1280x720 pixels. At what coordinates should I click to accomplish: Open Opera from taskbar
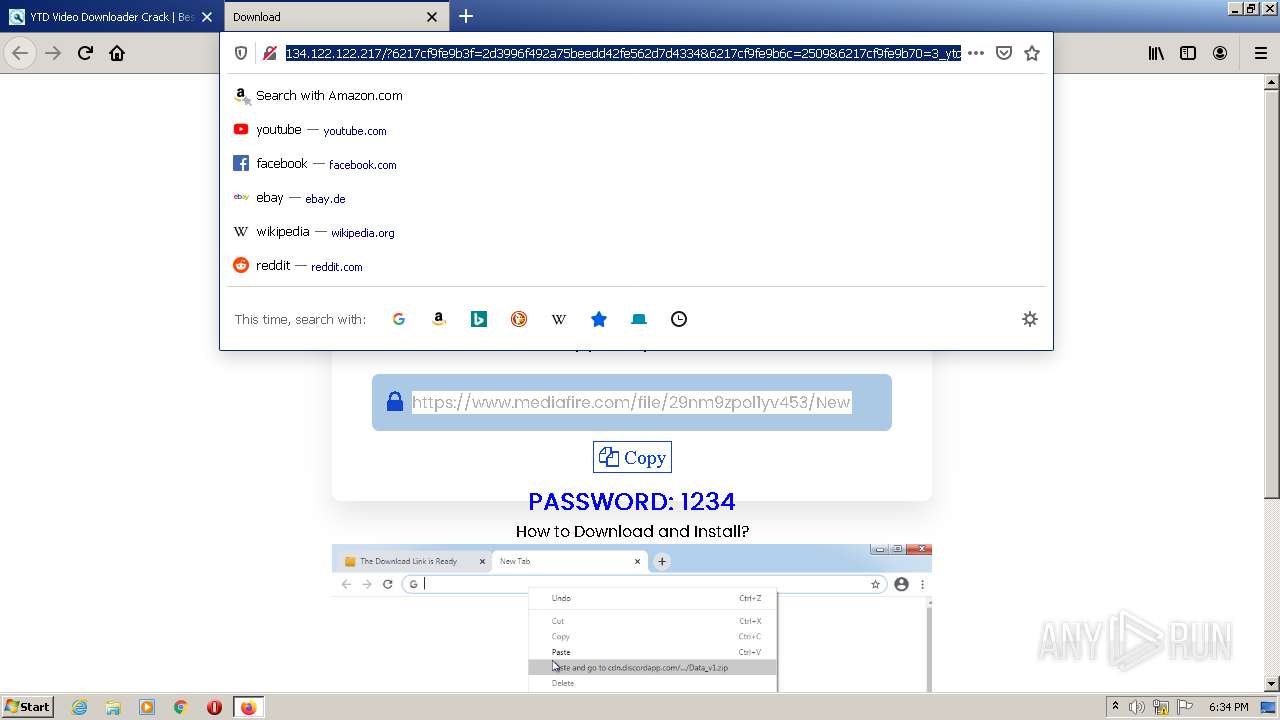click(x=214, y=707)
